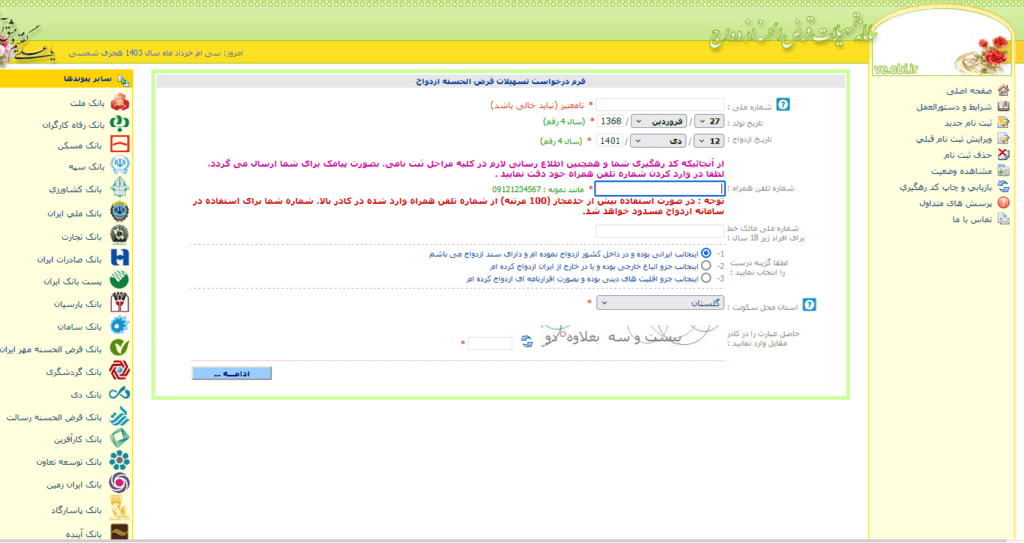The image size is (1024, 543).
Task: Click the Bank Tejarat logo icon
Action: tap(120, 235)
